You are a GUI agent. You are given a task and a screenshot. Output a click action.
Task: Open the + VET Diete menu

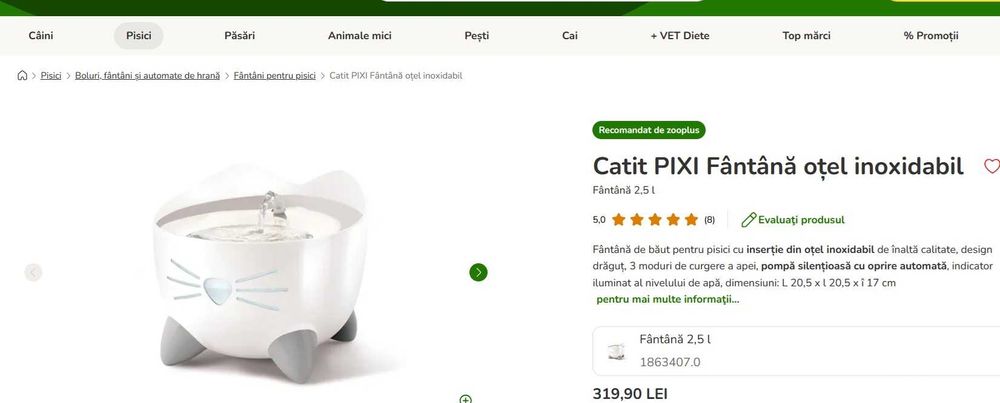click(x=680, y=36)
